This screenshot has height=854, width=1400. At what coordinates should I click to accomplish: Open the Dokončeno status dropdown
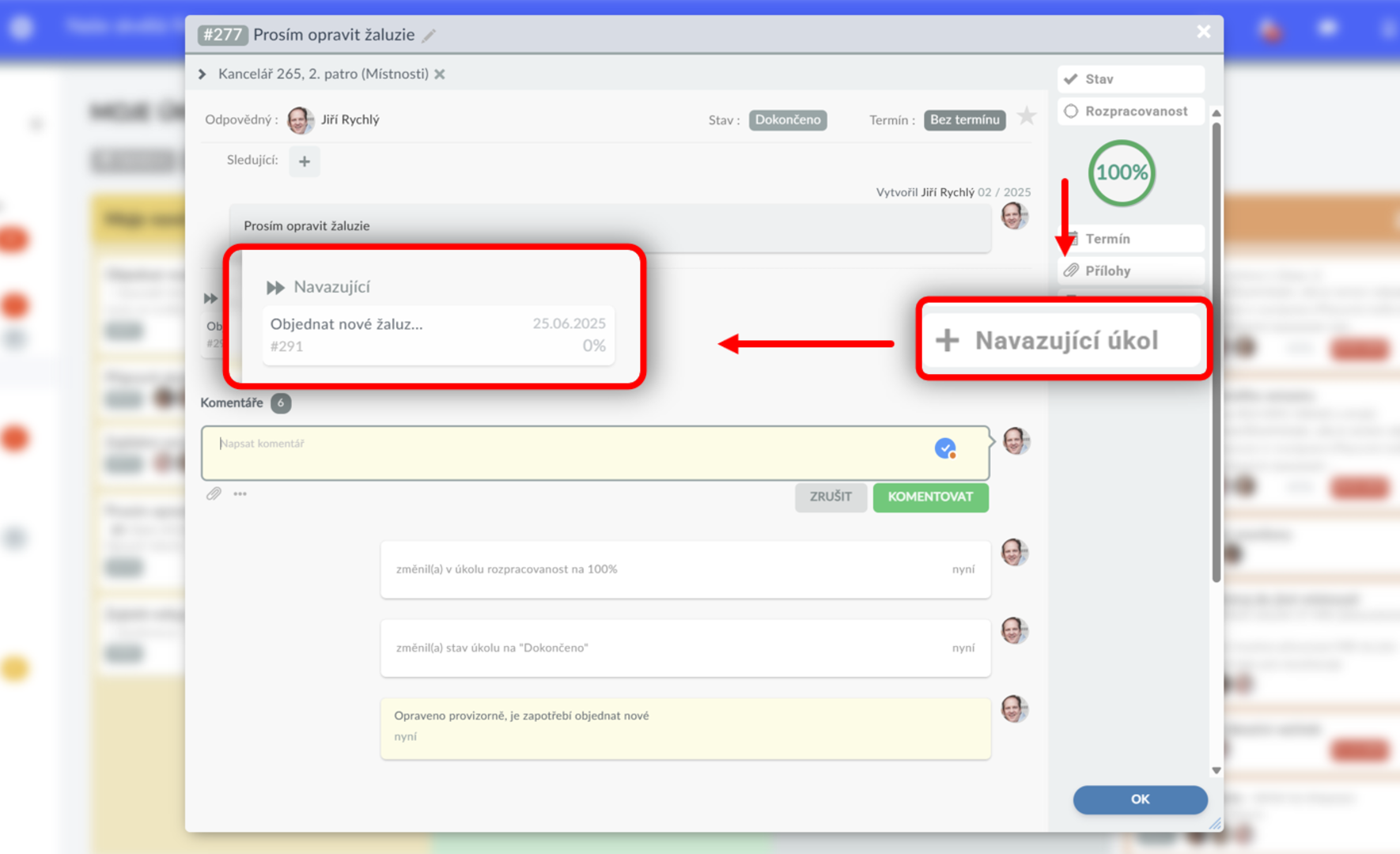787,120
